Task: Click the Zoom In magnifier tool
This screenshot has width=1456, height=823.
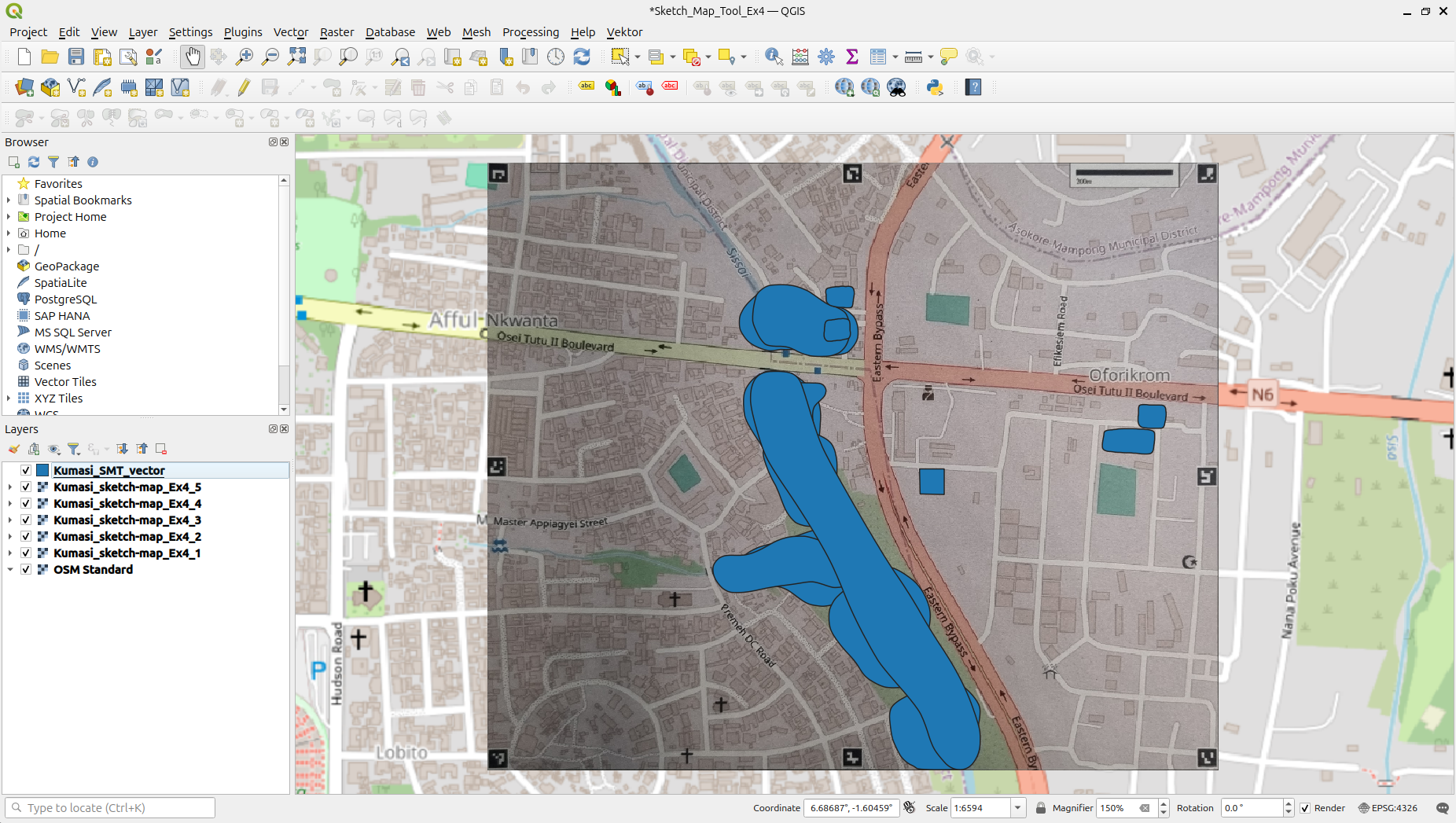Action: point(245,57)
